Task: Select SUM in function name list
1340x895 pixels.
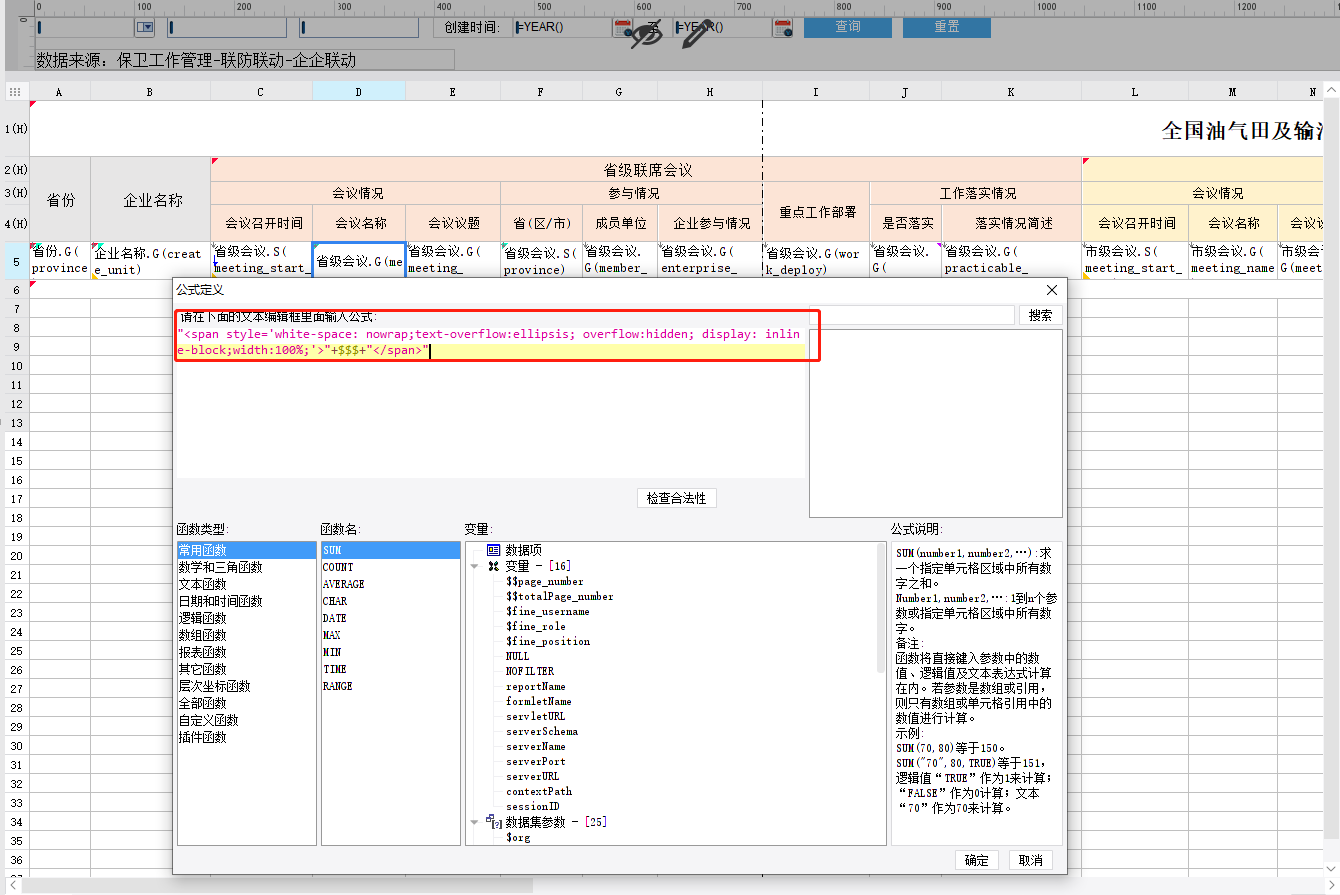Action: click(390, 550)
